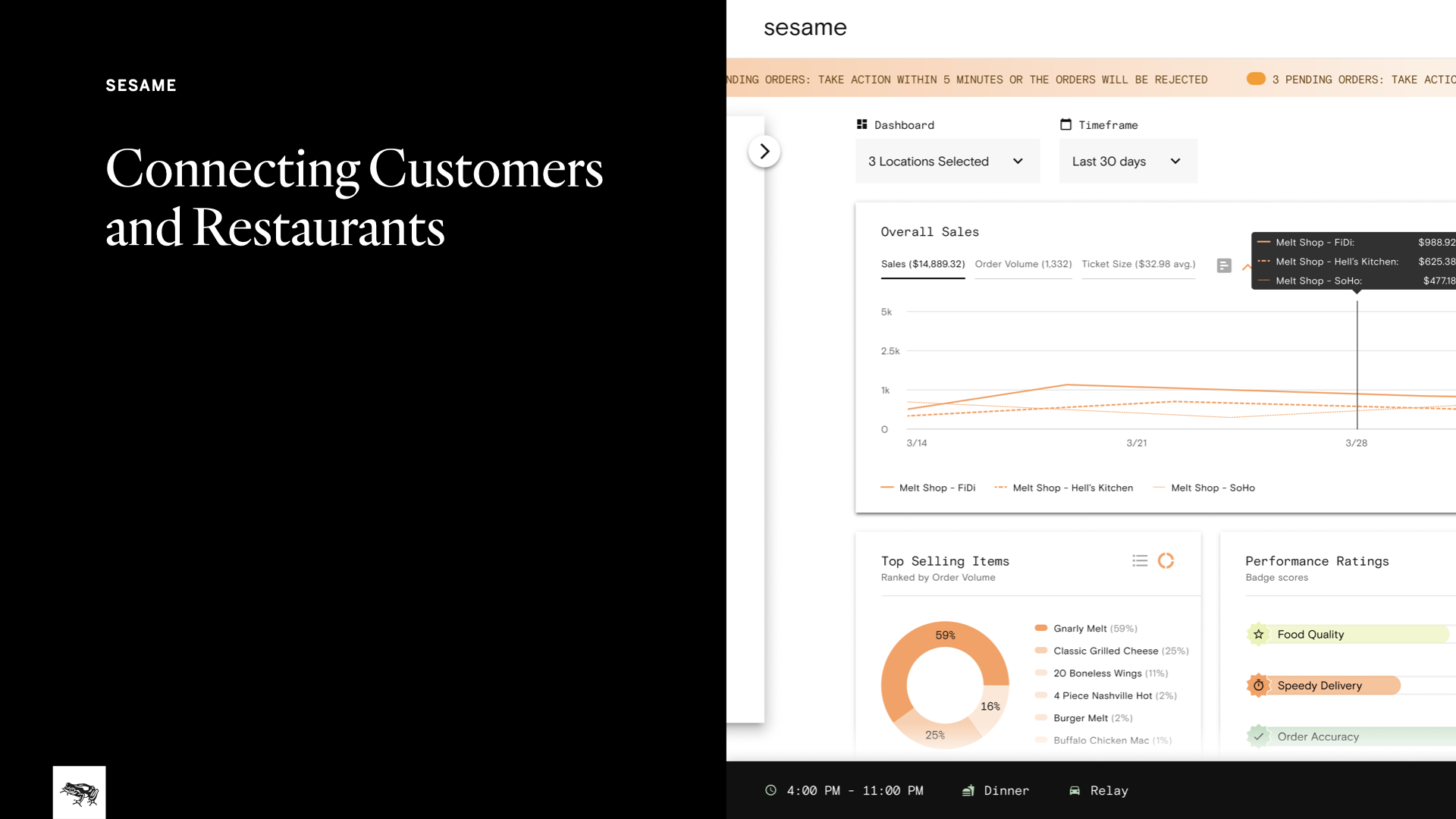
Task: Open the 3 Locations Selected dropdown
Action: pos(947,161)
